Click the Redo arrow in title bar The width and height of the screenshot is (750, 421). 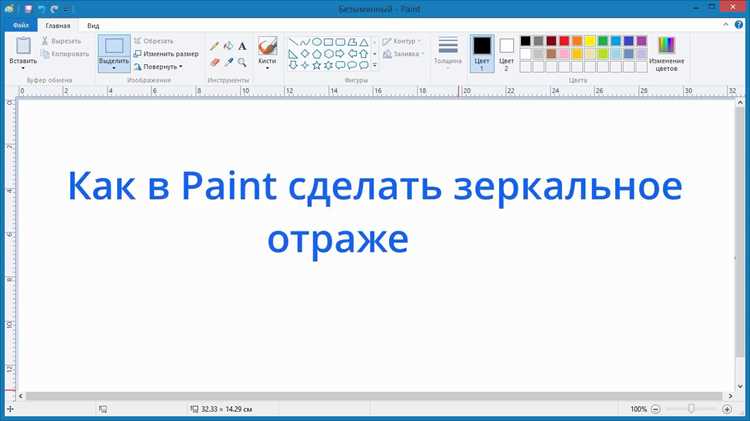pyautogui.click(x=54, y=9)
